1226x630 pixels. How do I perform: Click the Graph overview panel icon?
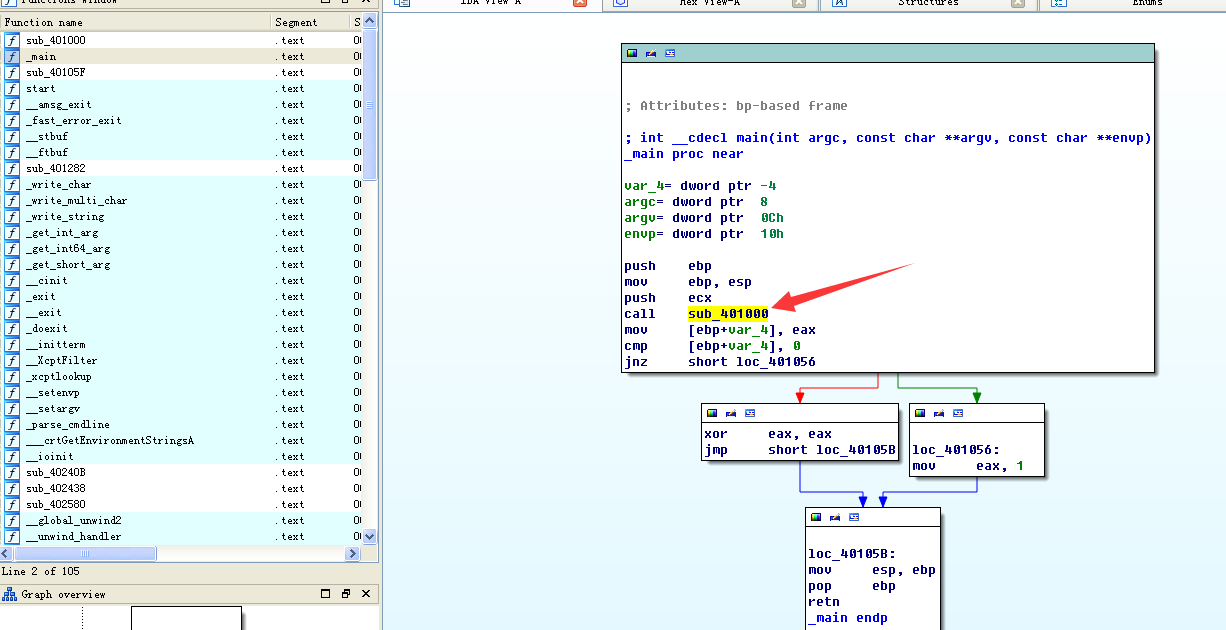point(10,594)
